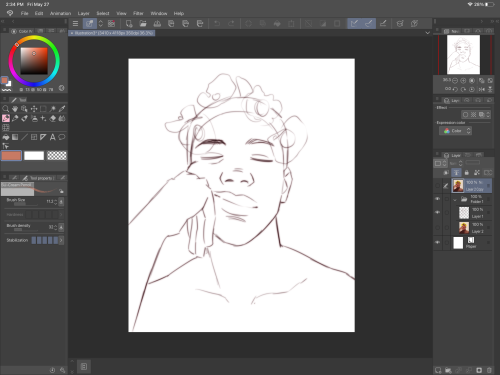This screenshot has width=500, height=375.
Task: Select the Ruler tool
Action: 43,137
